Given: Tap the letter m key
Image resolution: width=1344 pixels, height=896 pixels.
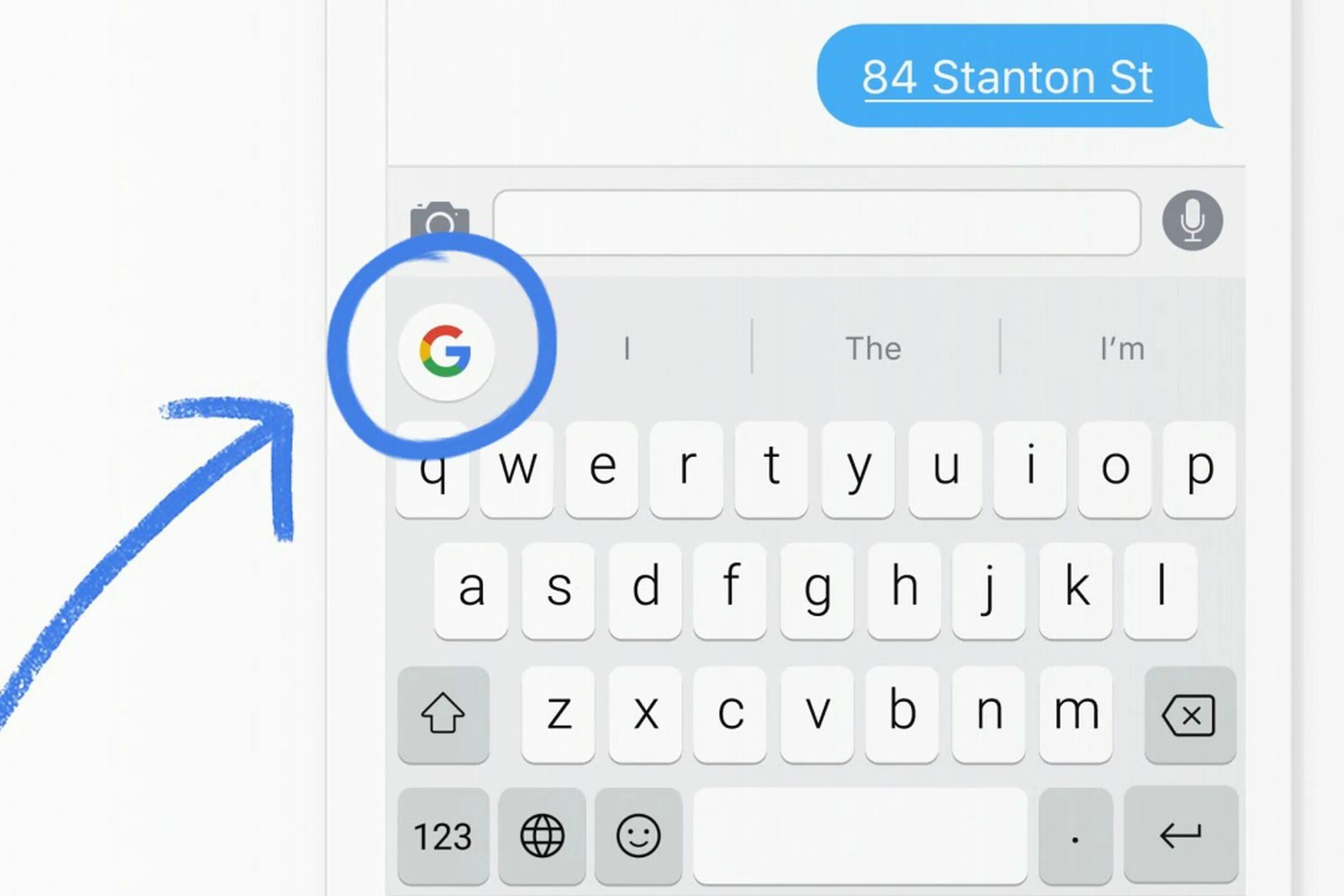Looking at the screenshot, I should 1076,715.
